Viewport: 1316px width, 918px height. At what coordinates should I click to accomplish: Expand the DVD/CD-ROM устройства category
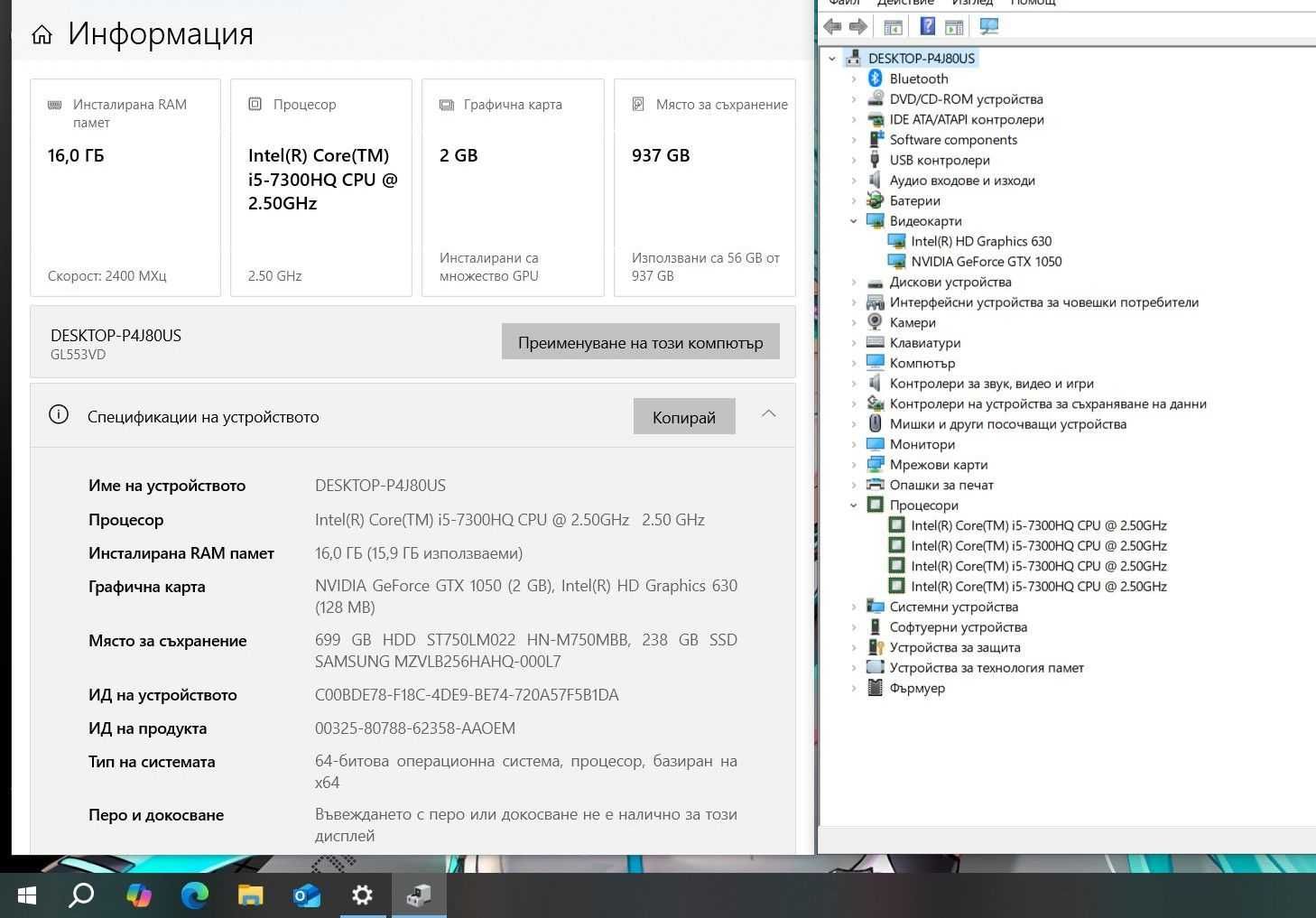(x=854, y=99)
